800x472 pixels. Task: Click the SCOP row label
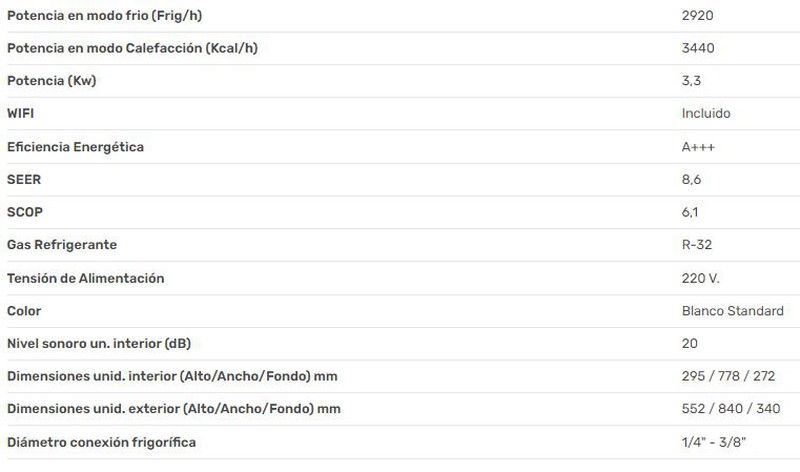[25, 212]
